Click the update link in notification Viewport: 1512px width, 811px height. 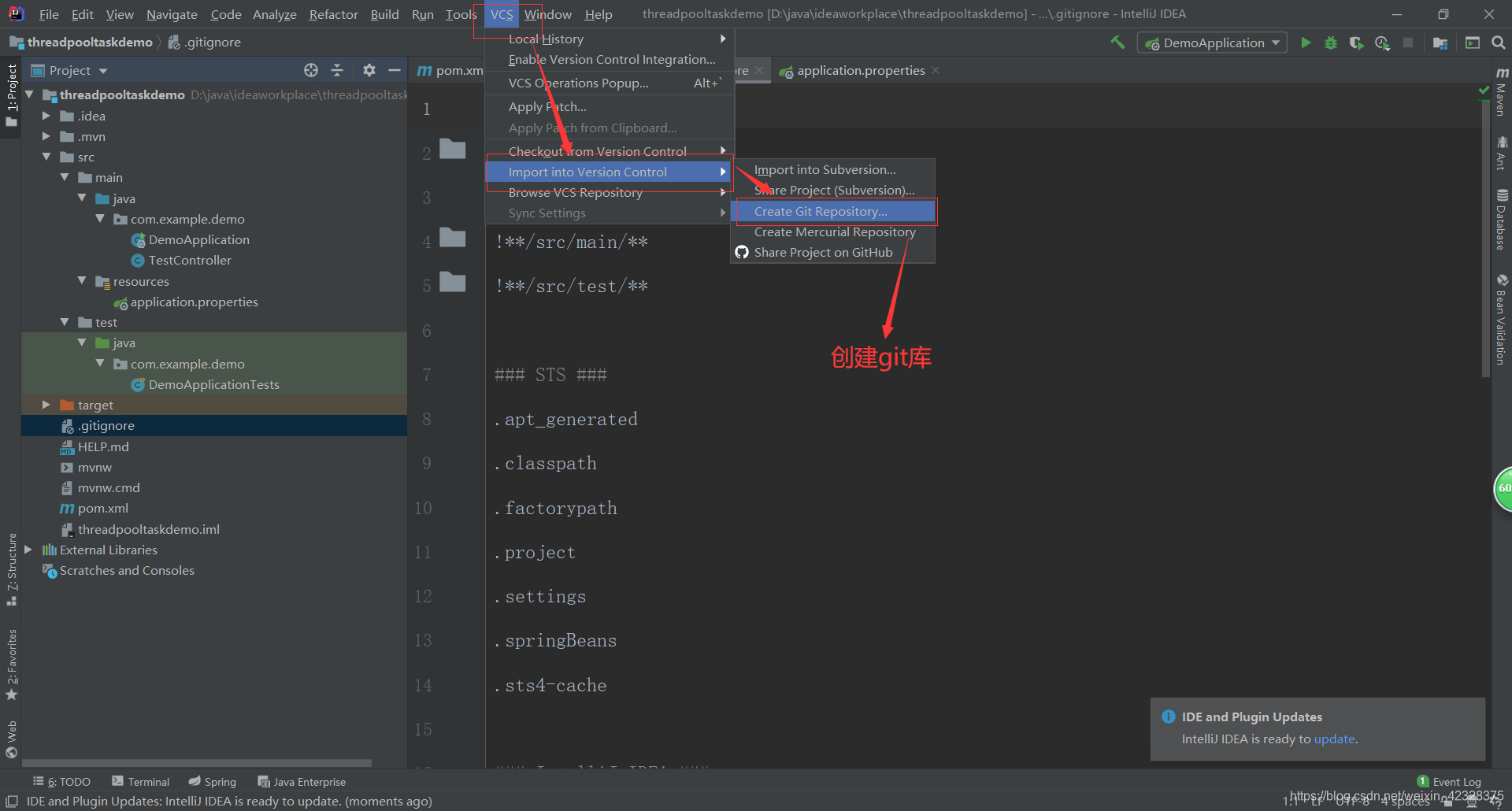tap(1334, 739)
